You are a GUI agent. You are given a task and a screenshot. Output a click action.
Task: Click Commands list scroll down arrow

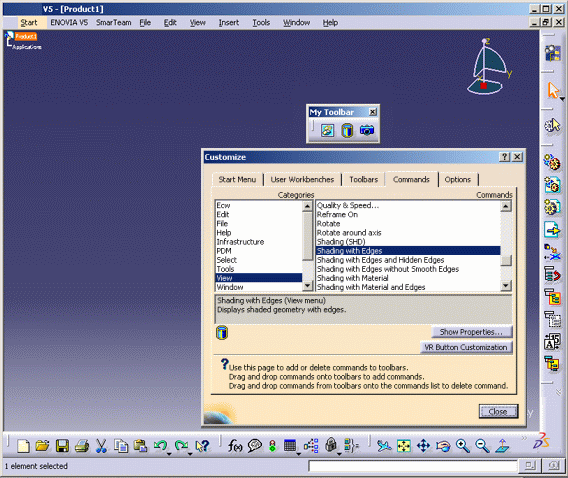(506, 286)
